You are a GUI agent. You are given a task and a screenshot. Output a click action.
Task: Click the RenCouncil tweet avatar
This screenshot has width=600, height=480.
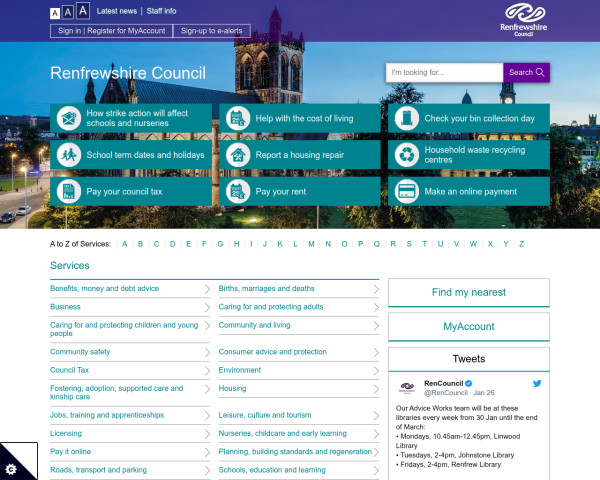pos(407,387)
